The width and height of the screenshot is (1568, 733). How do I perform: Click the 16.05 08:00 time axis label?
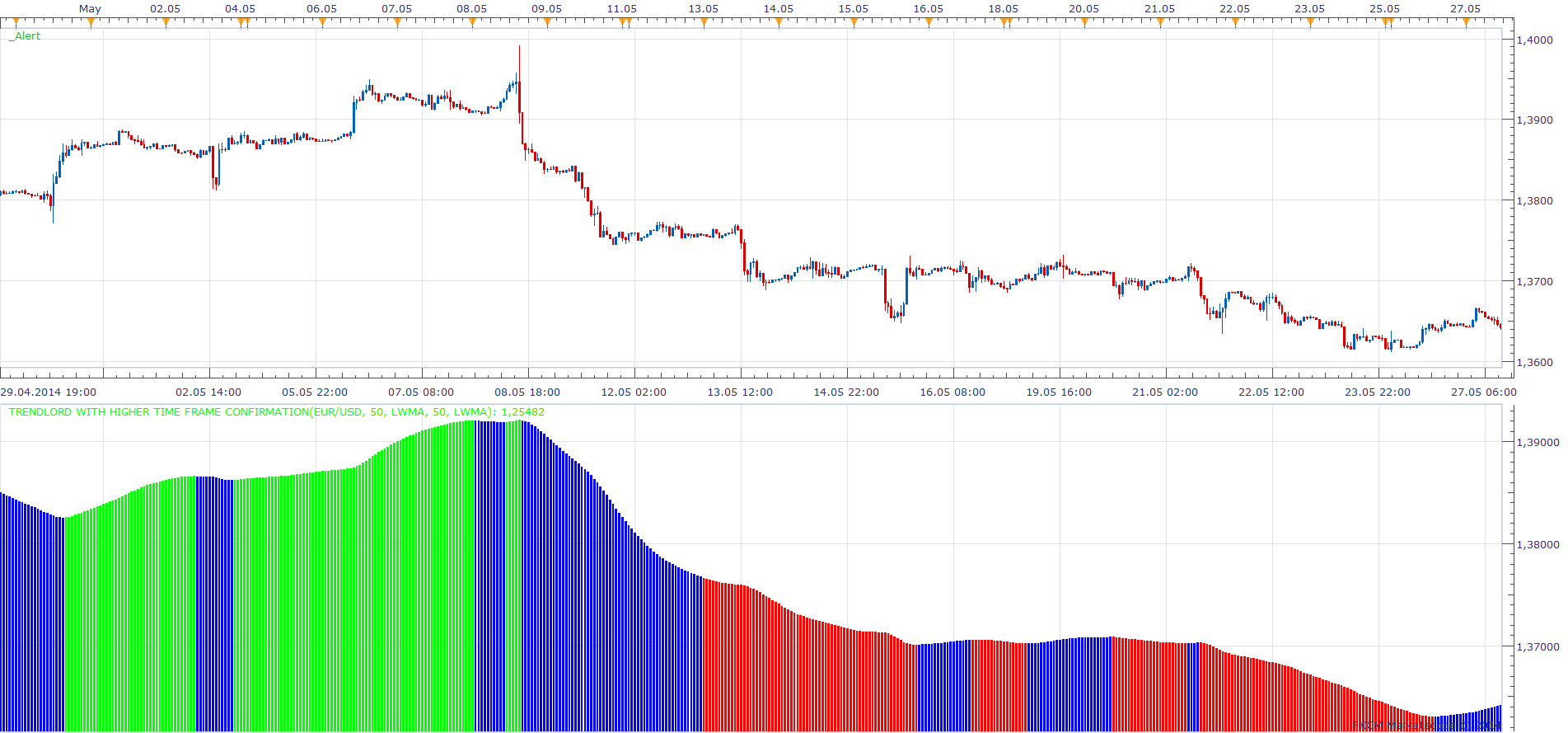coord(953,392)
